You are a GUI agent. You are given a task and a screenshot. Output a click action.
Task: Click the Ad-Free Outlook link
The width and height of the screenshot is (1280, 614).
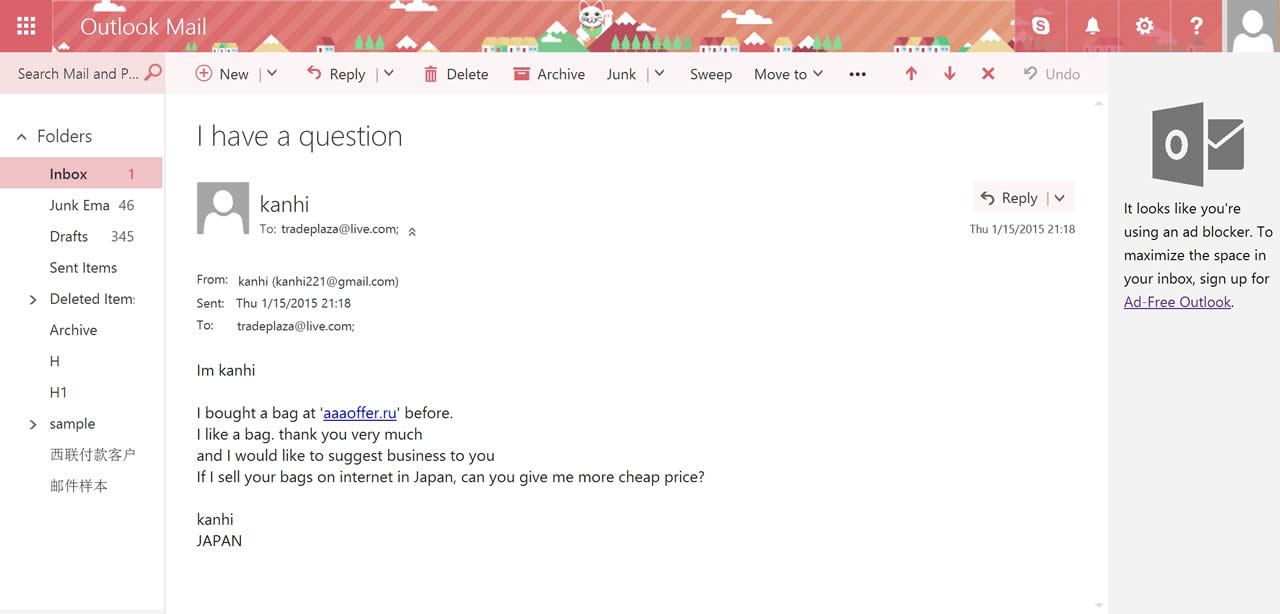coord(1177,302)
